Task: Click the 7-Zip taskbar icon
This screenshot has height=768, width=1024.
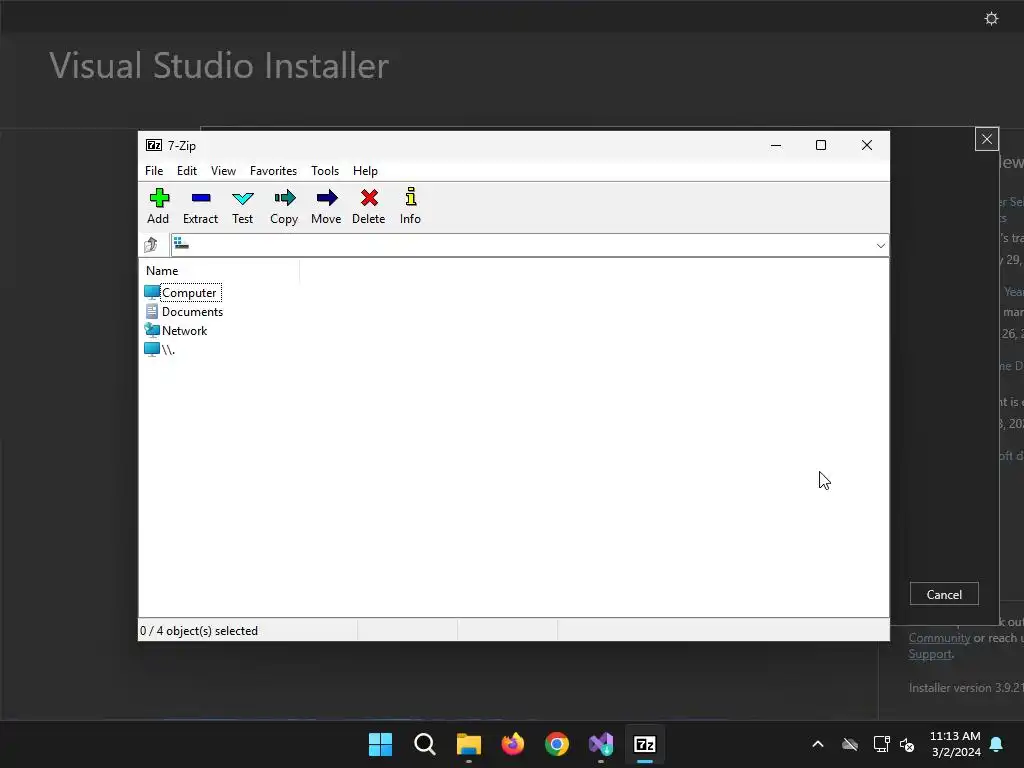Action: (645, 744)
